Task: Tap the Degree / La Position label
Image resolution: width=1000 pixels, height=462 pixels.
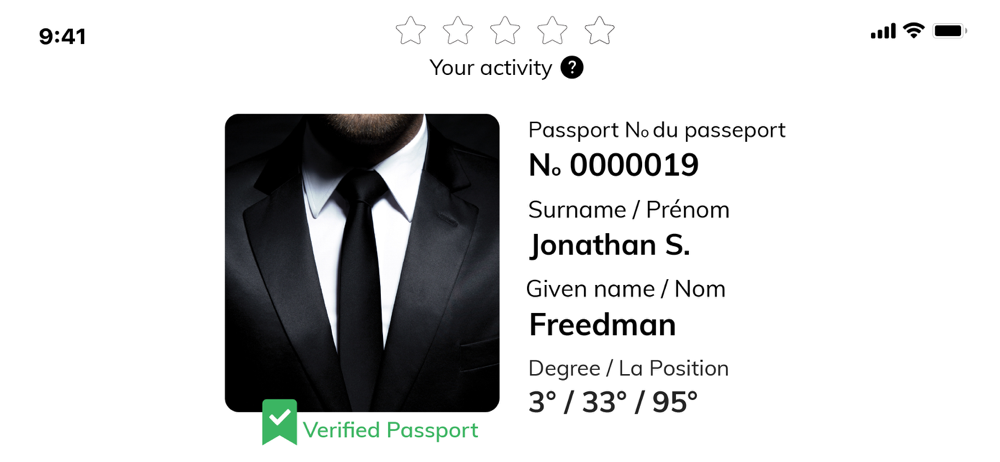Action: pyautogui.click(x=628, y=369)
